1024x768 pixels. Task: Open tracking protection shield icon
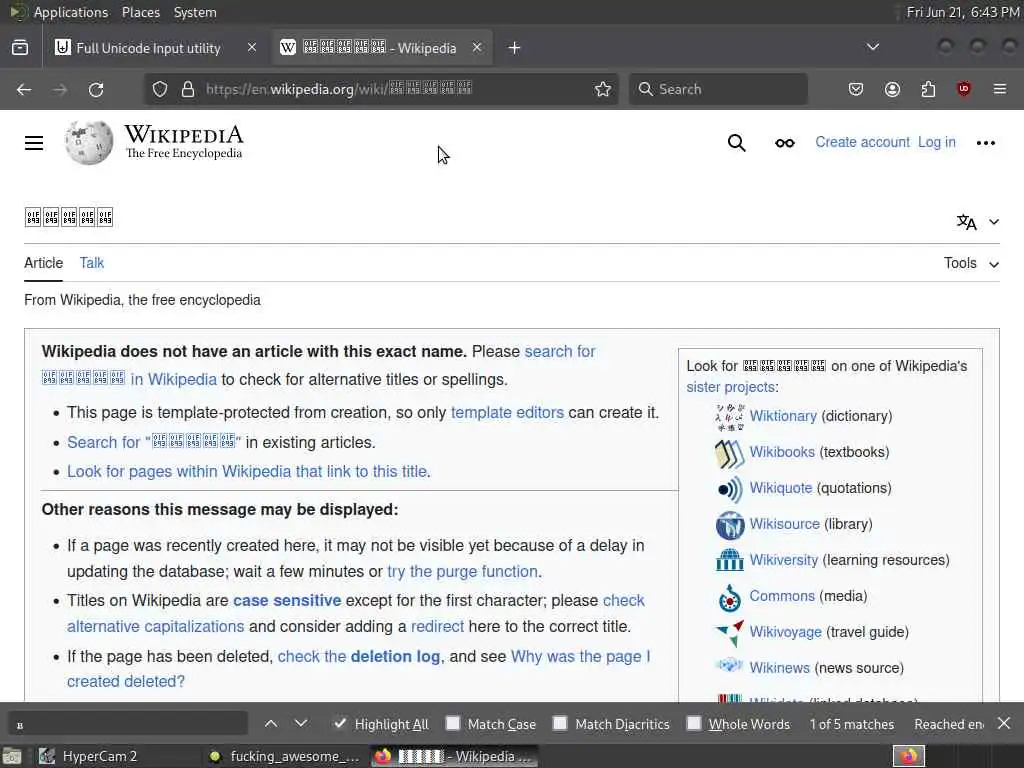(x=160, y=89)
